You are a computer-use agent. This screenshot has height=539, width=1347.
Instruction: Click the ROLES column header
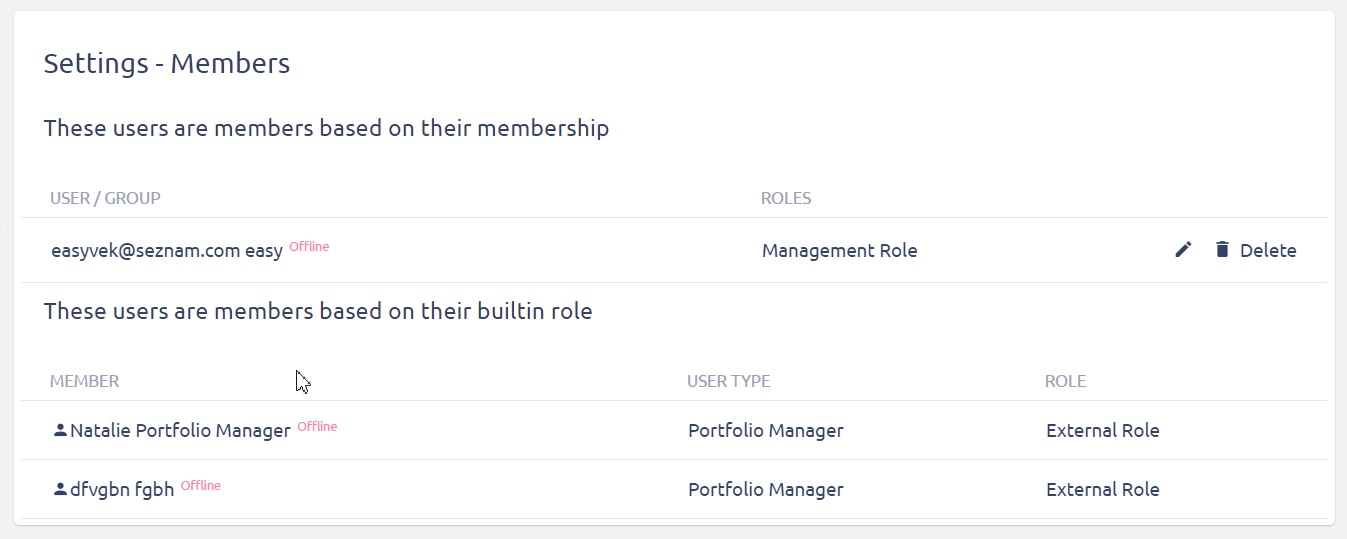(x=786, y=198)
